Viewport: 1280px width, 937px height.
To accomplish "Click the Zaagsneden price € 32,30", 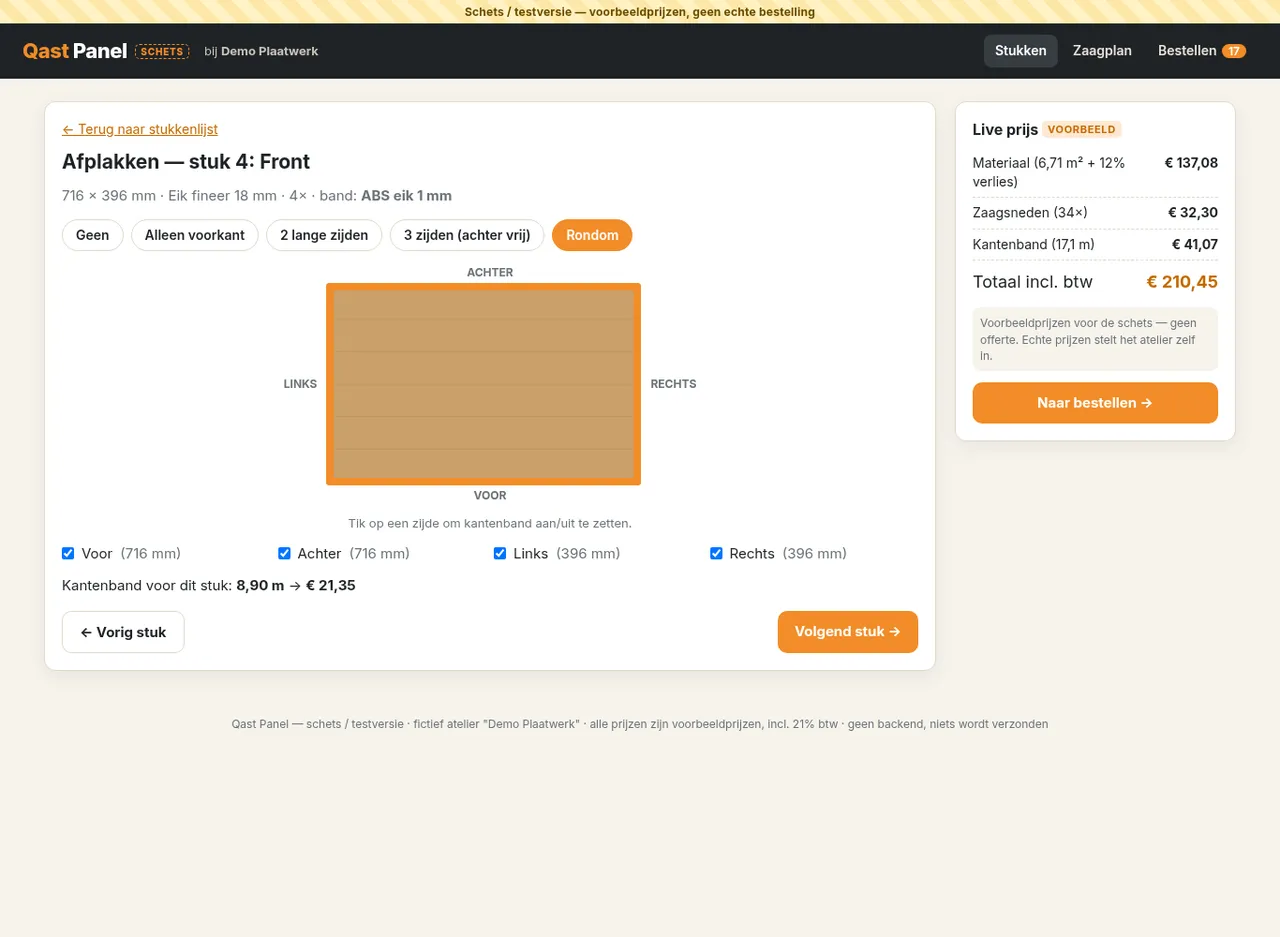I will pyautogui.click(x=1193, y=212).
